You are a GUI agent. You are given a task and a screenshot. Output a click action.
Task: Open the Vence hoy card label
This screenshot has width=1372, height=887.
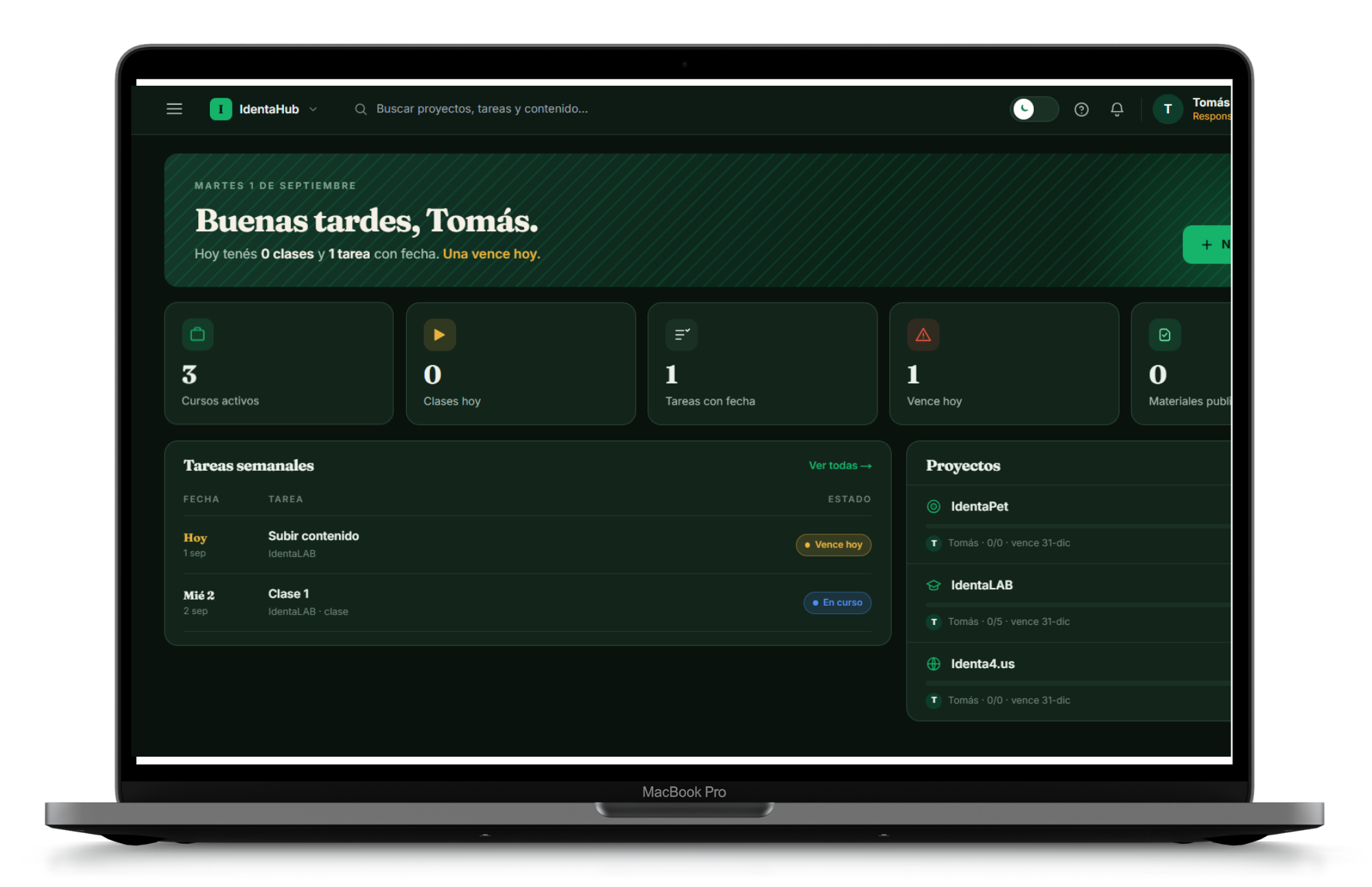pos(934,401)
